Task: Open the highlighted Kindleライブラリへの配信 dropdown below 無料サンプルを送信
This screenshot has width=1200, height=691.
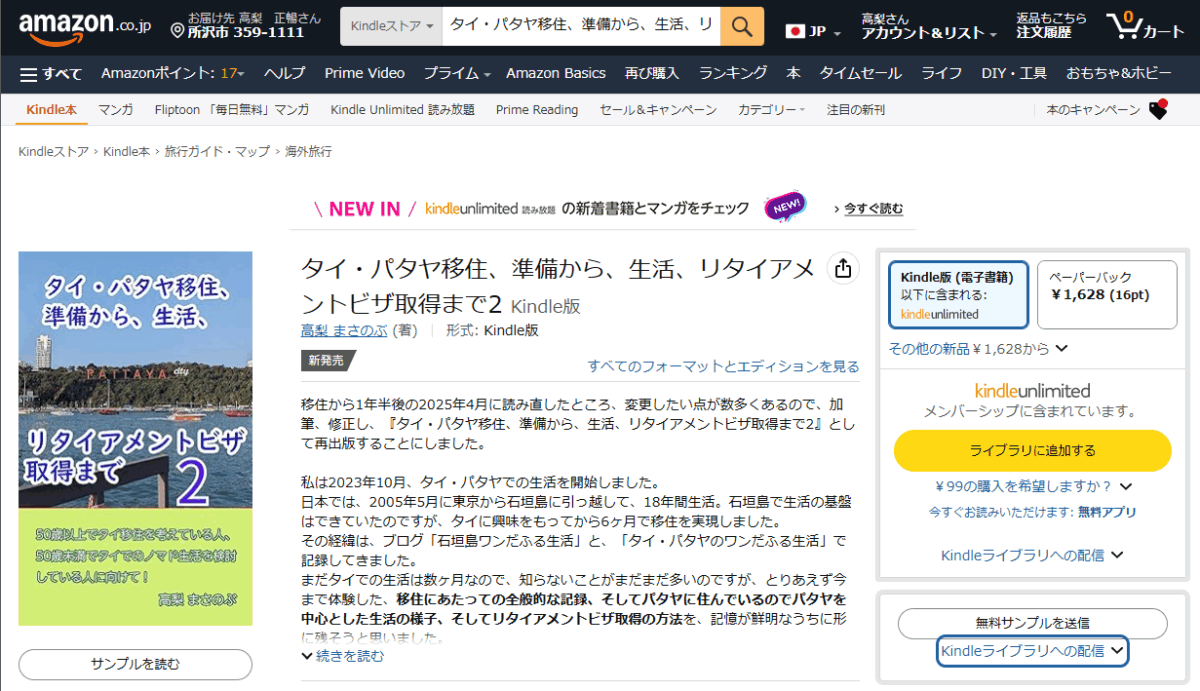Action: pos(1032,651)
